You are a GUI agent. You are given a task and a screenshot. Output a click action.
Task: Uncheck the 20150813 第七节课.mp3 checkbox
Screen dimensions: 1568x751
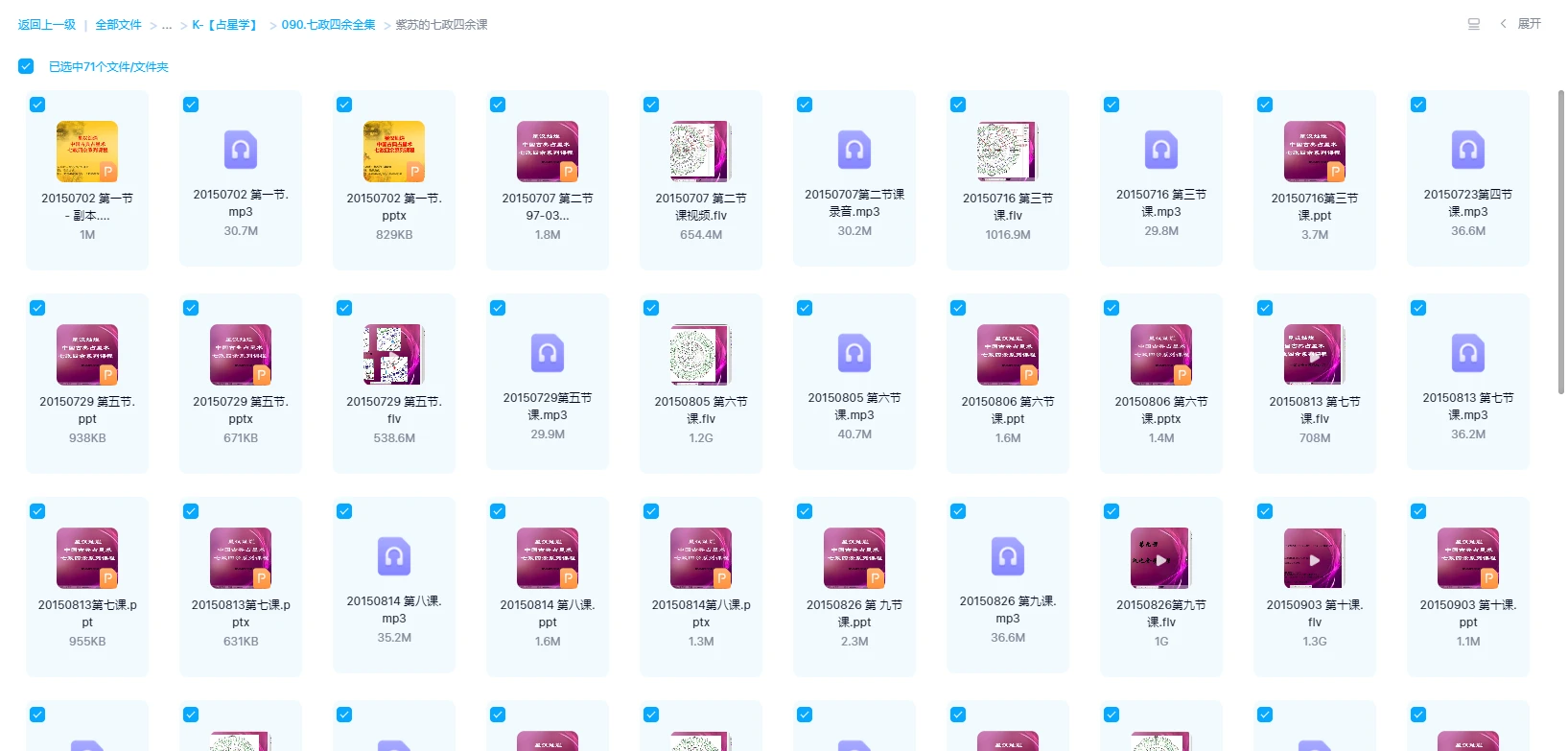[1418, 308]
